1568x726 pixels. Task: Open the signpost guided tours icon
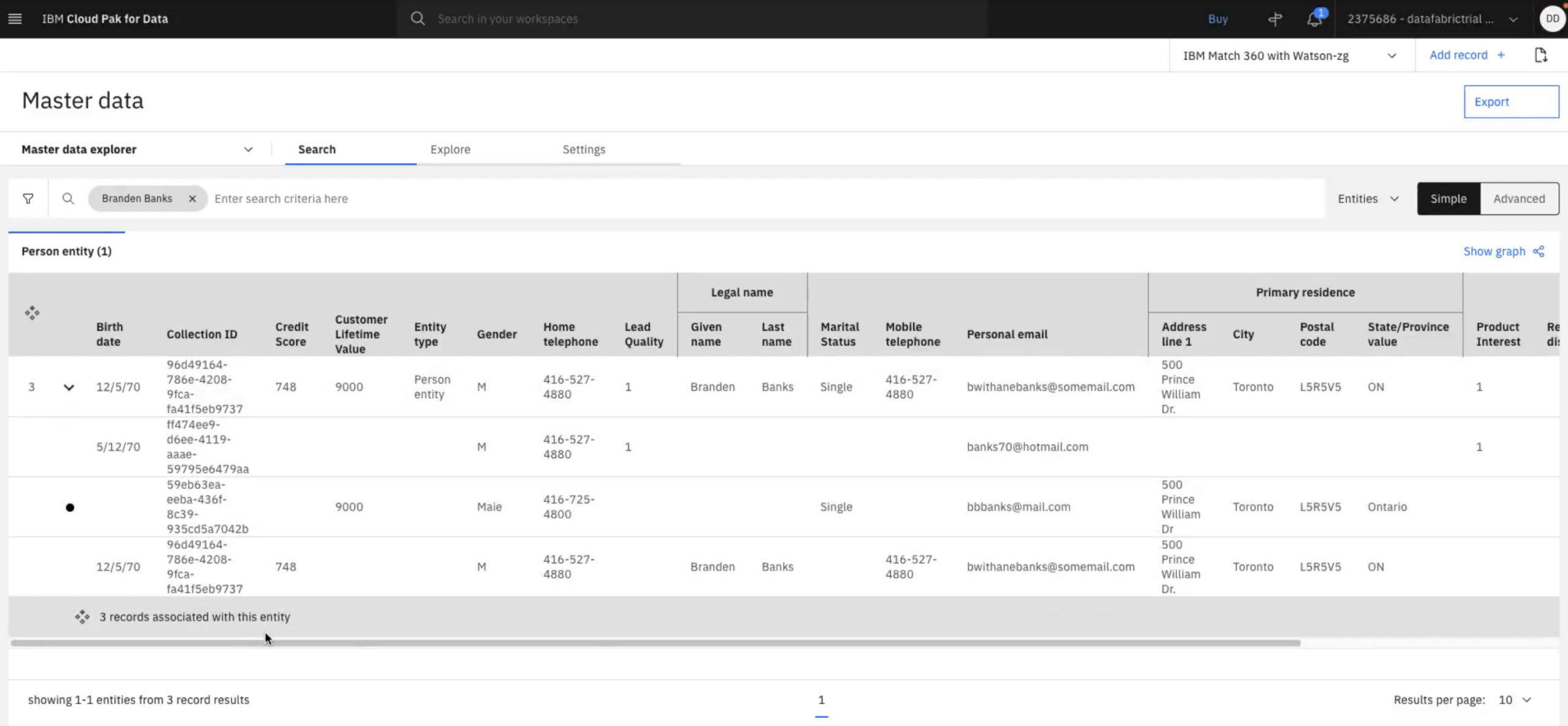click(1275, 19)
